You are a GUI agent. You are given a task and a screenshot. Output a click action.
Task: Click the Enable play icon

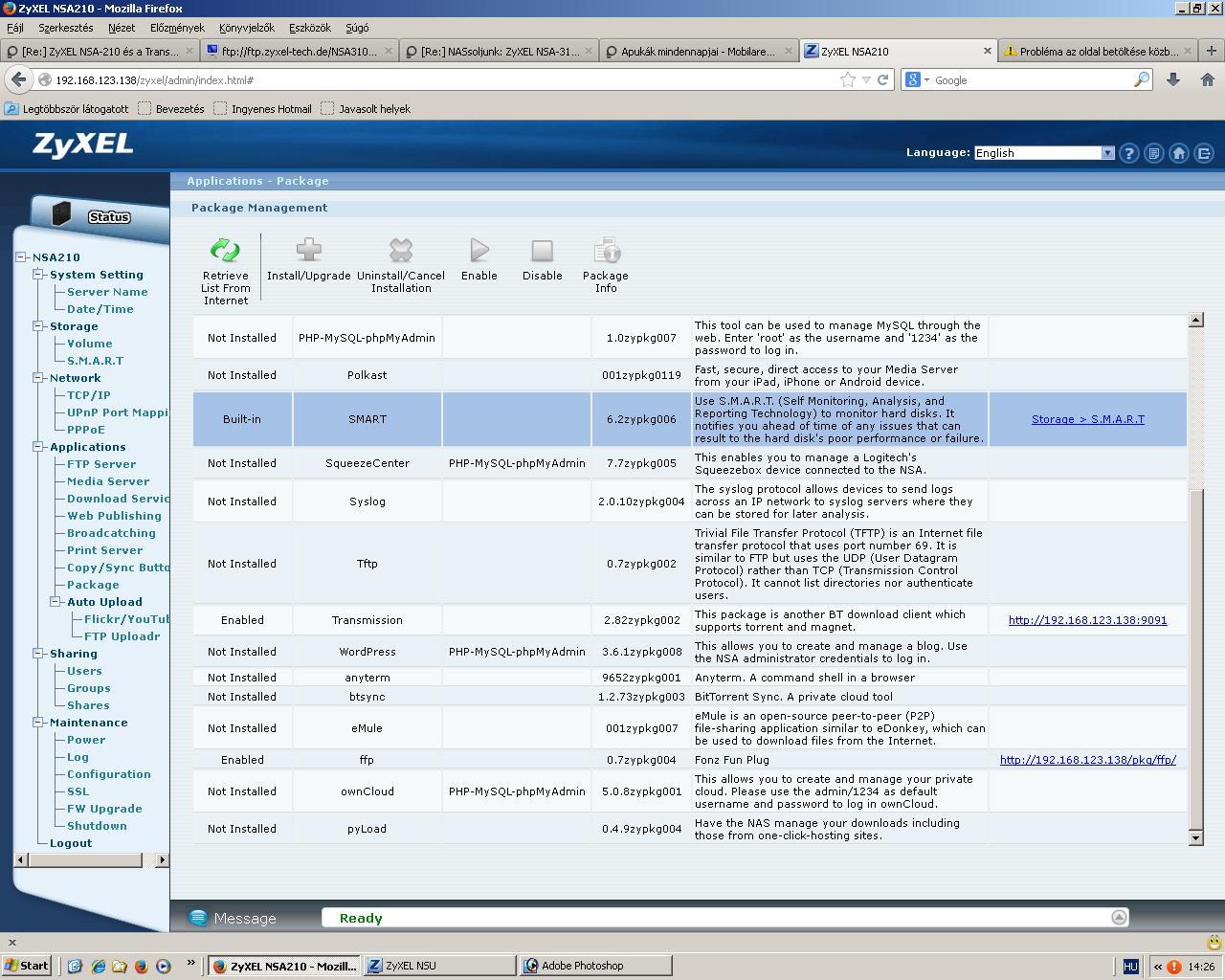tap(479, 251)
